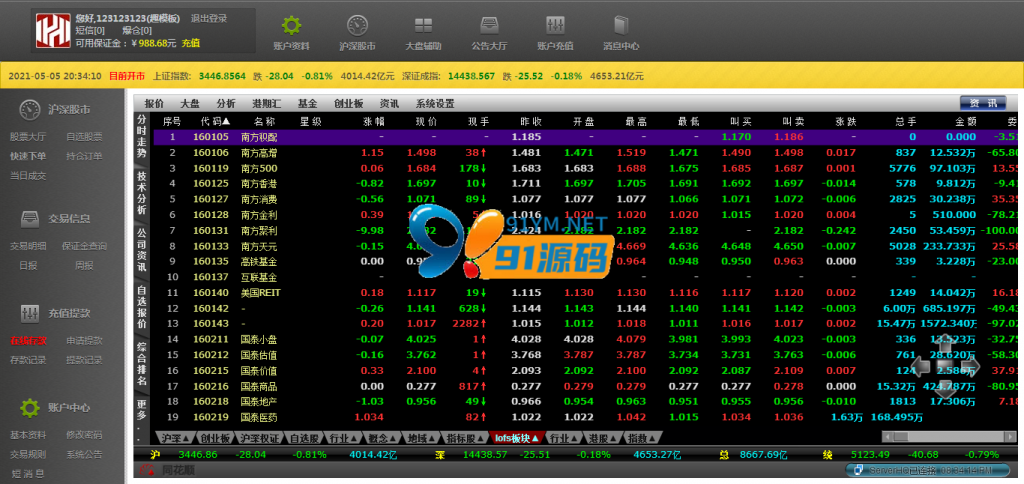
Task: Switch to the 公司资讯 vertical tab
Action: pyautogui.click(x=142, y=250)
